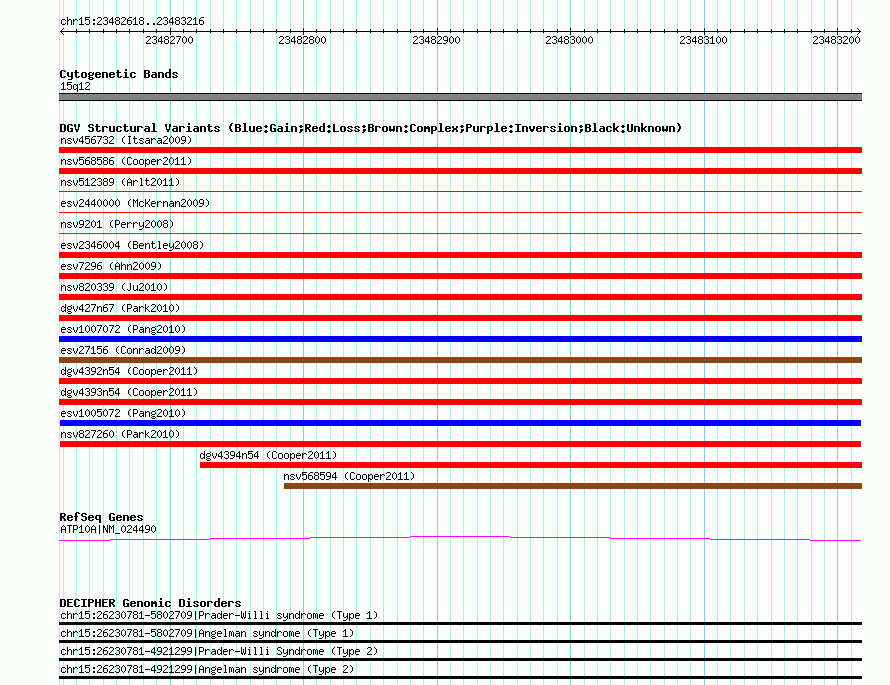Open the ATP10A|NM_024490 gene label
This screenshot has width=890, height=685.
coord(108,529)
